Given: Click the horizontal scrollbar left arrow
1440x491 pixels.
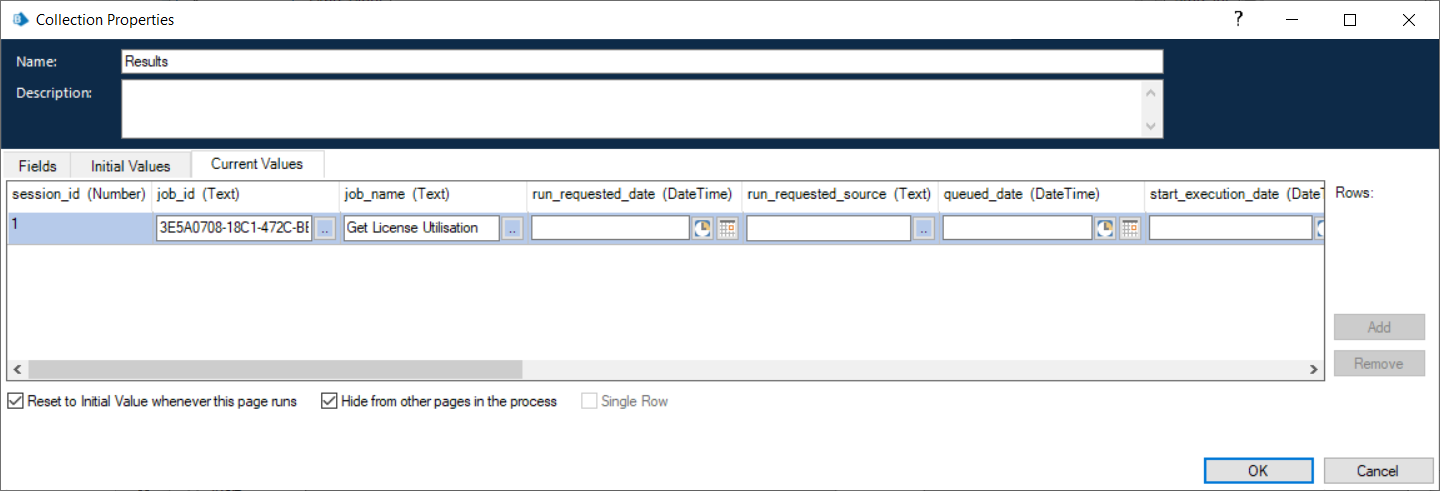Looking at the screenshot, I should (x=17, y=370).
